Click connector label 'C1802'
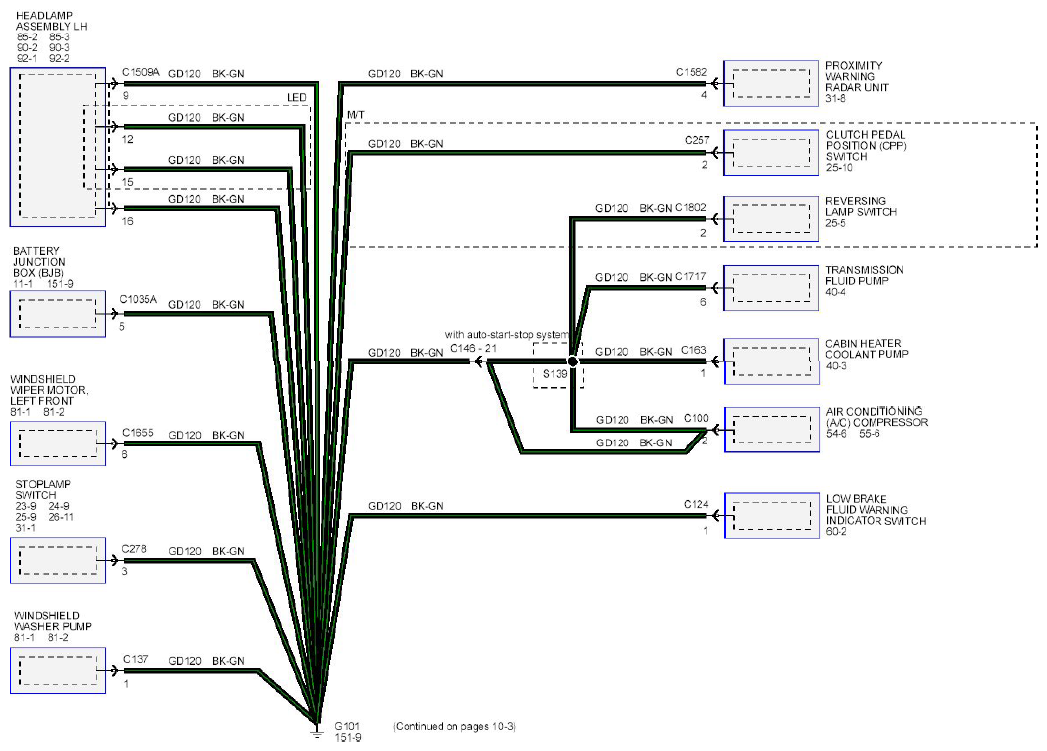 pos(690,207)
